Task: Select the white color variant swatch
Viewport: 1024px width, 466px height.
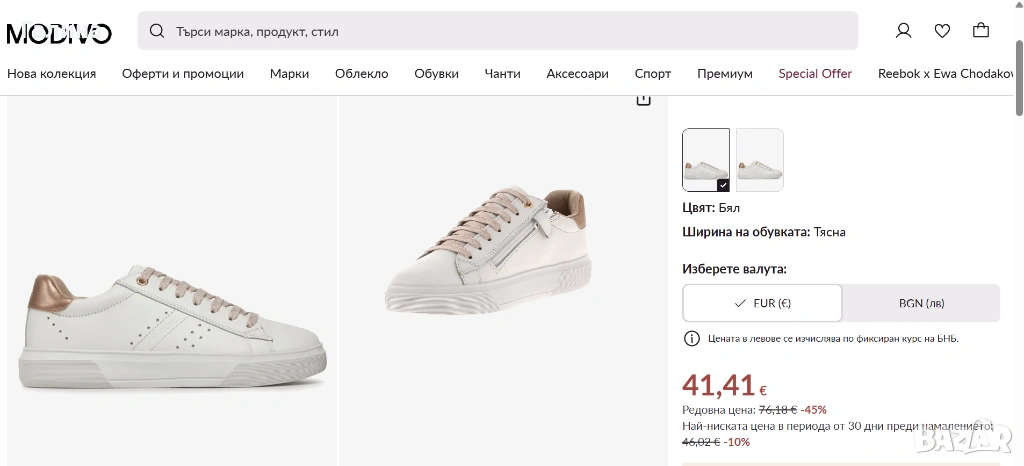Action: [706, 160]
